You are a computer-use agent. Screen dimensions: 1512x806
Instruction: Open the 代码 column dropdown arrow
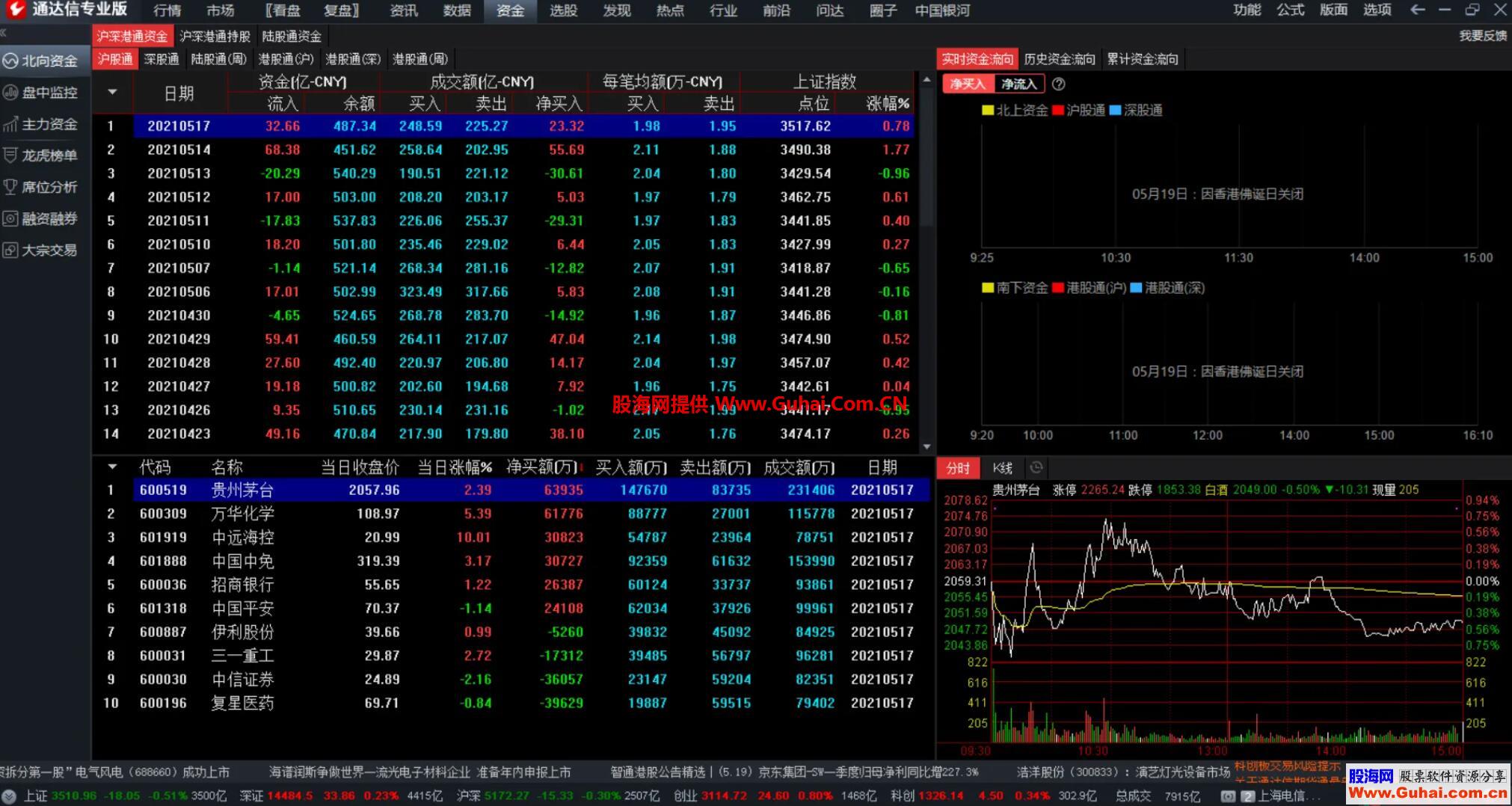tap(112, 467)
